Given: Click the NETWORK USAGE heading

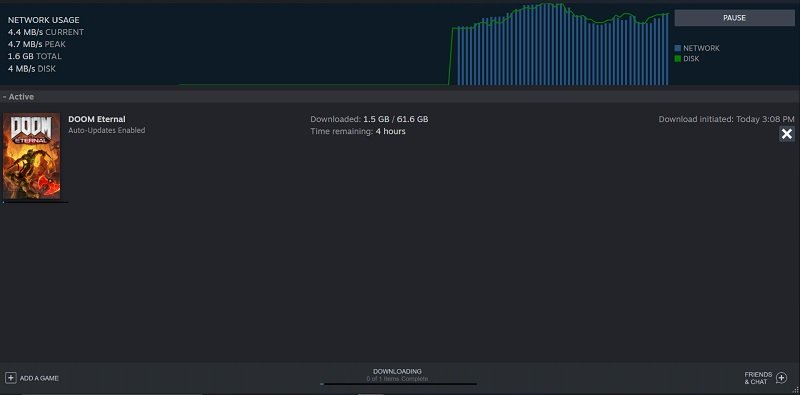Looking at the screenshot, I should (43, 20).
